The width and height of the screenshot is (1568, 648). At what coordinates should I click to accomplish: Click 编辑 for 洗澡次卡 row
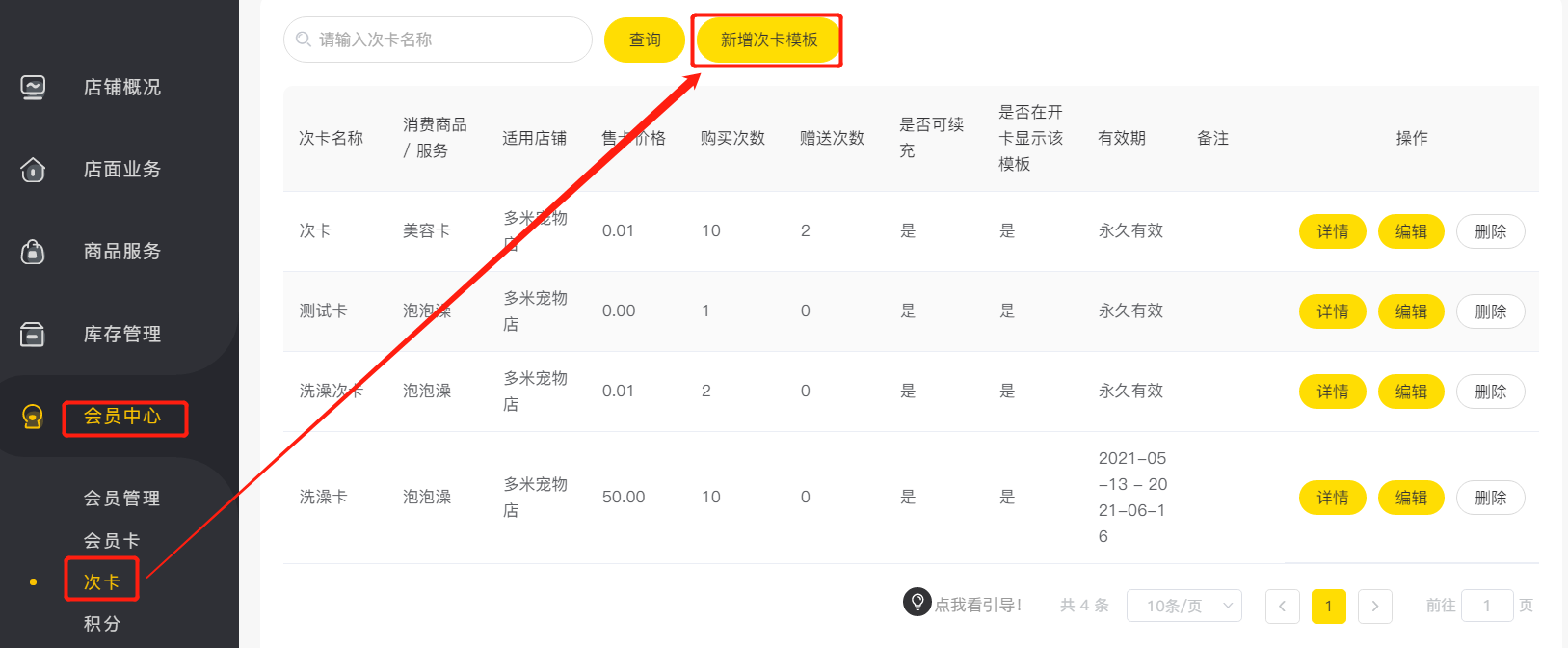(x=1411, y=391)
